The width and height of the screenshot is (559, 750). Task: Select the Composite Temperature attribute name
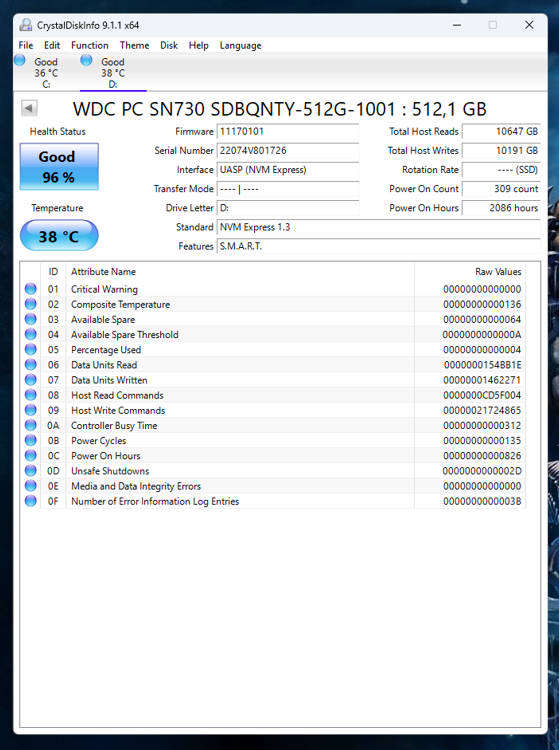point(121,305)
